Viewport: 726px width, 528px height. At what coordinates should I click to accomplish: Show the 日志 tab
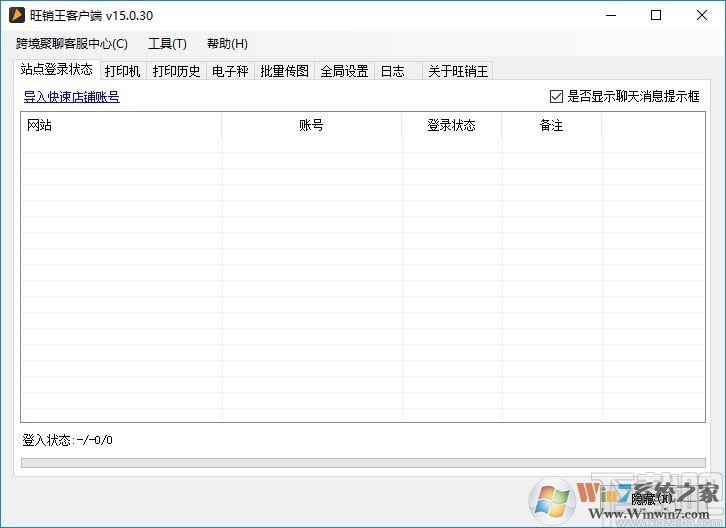[398, 71]
